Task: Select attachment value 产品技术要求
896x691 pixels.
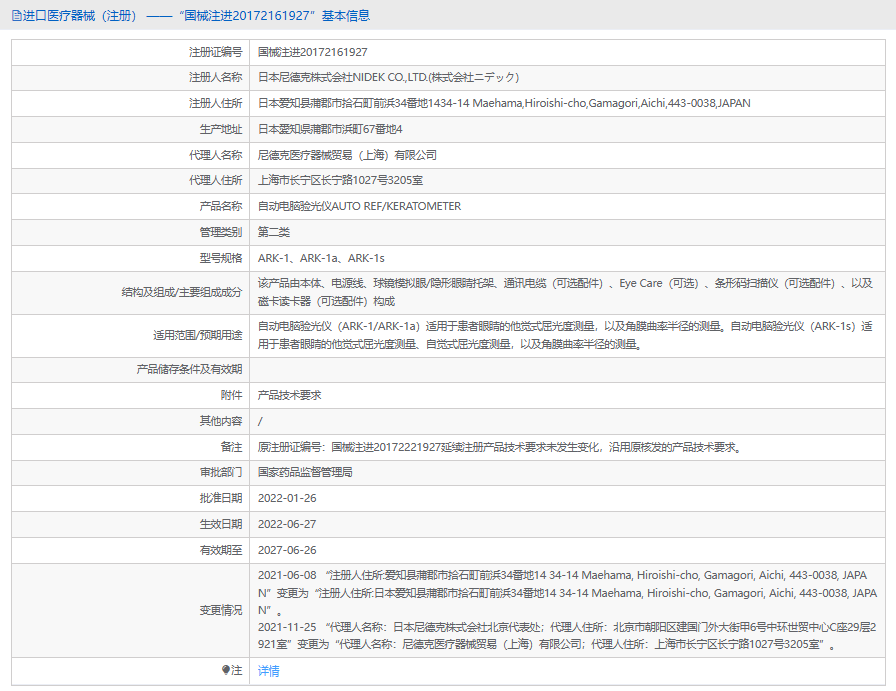Action: (289, 395)
